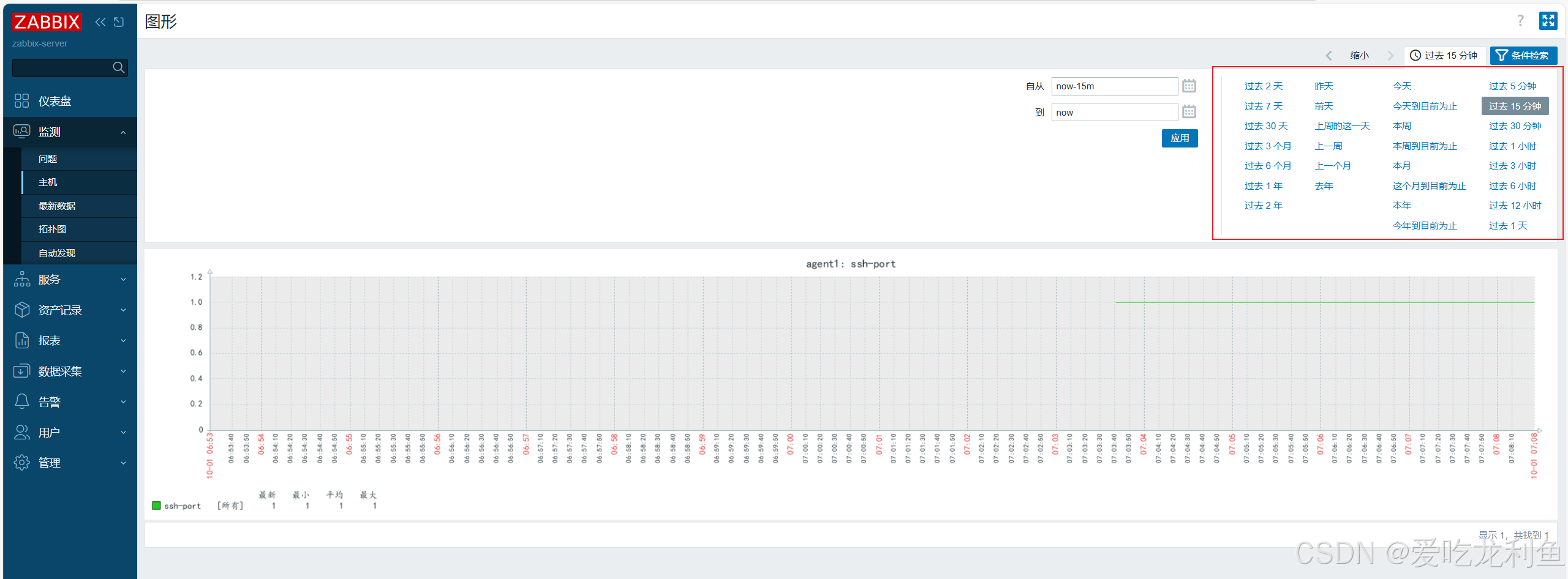Select the highlighted 过去 15 分钟 preset link

point(1515,106)
